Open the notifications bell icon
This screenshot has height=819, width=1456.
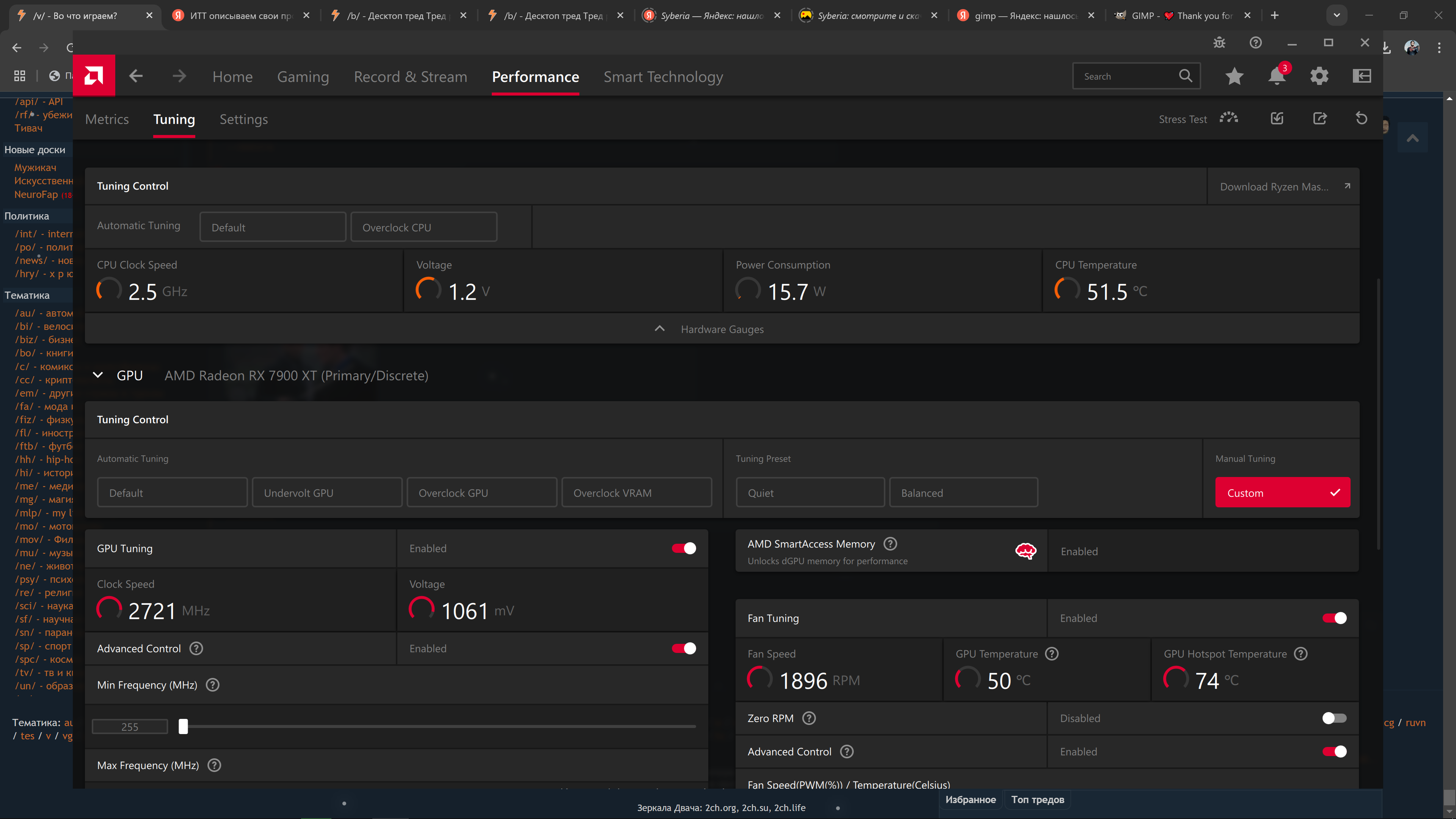click(1276, 76)
